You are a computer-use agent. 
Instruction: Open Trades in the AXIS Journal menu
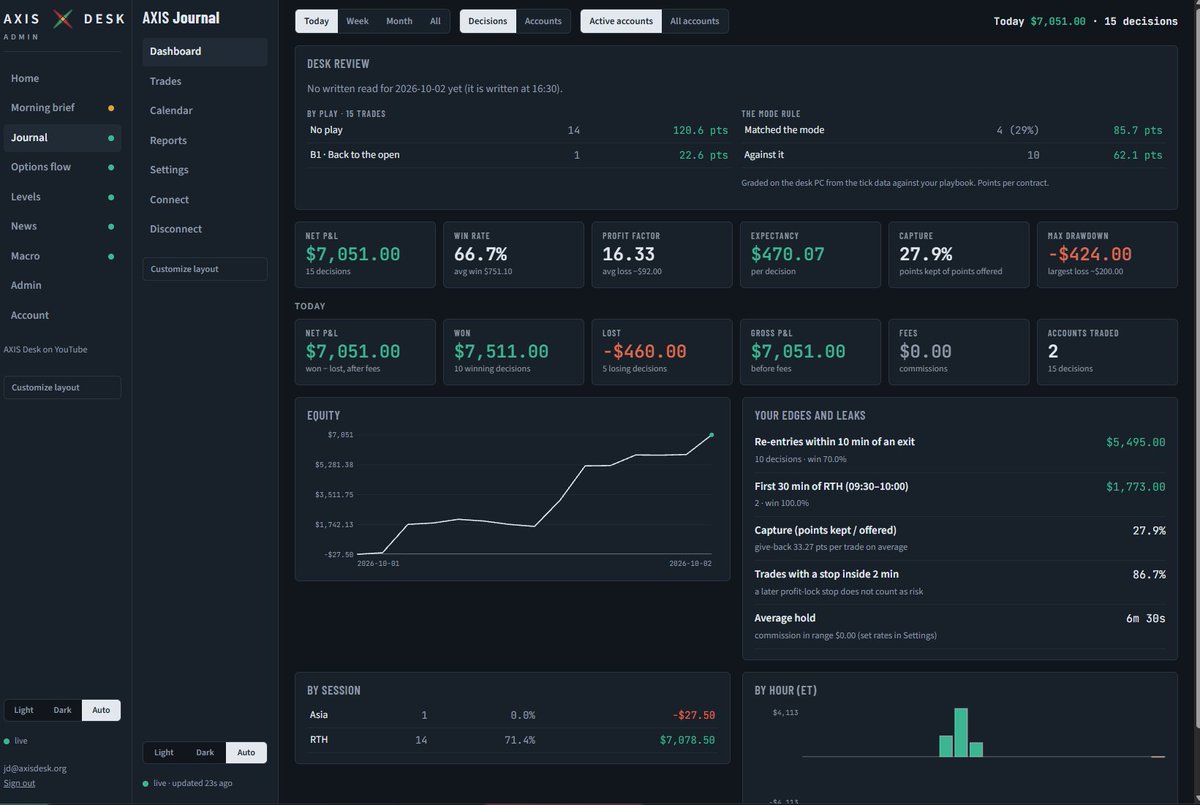tap(205, 81)
